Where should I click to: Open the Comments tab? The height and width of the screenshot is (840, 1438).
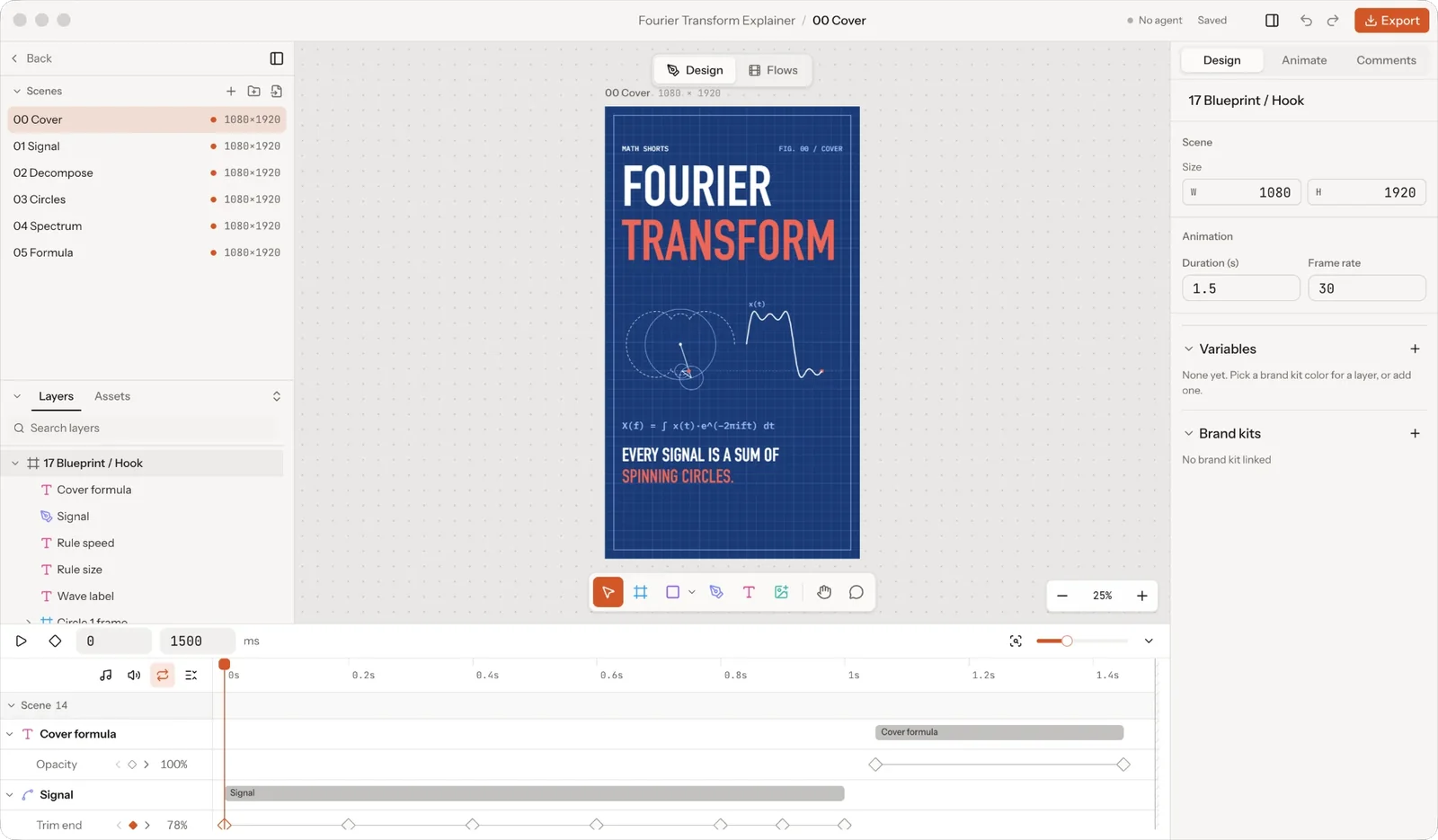click(1386, 60)
